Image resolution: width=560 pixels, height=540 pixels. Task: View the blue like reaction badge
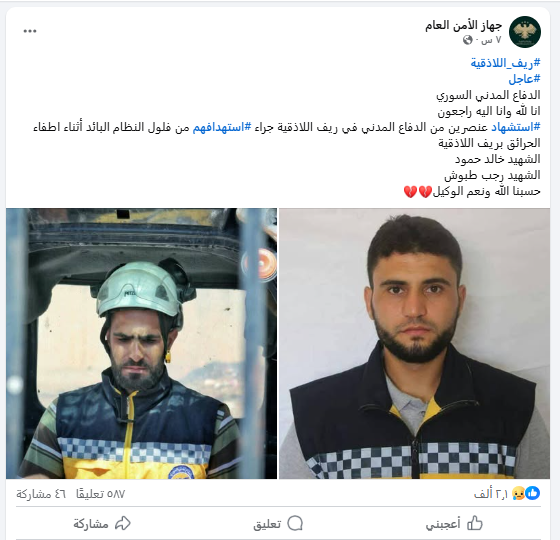click(533, 493)
